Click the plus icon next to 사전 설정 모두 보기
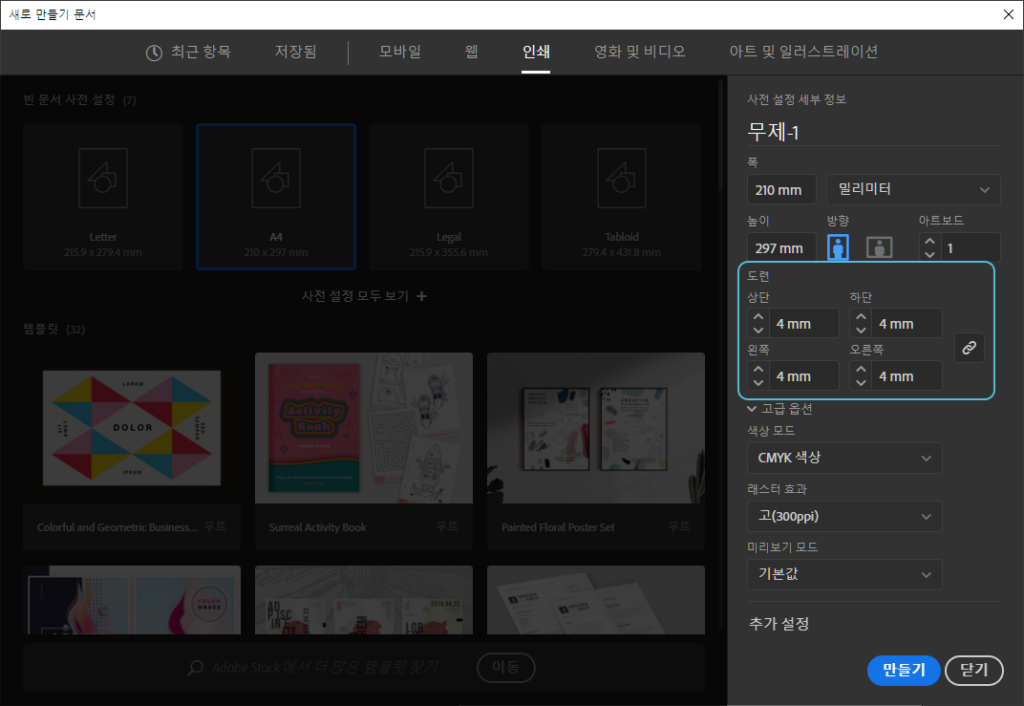 tap(422, 297)
